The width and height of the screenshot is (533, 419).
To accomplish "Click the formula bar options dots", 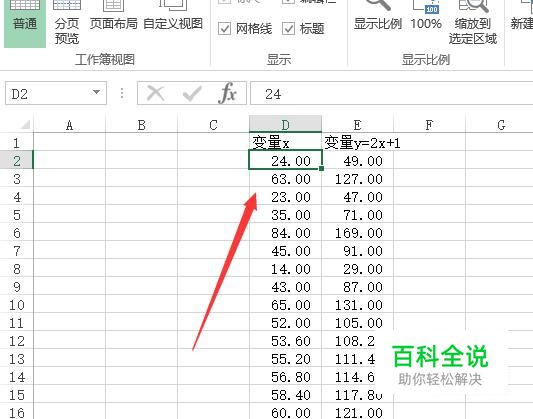I will [122, 93].
